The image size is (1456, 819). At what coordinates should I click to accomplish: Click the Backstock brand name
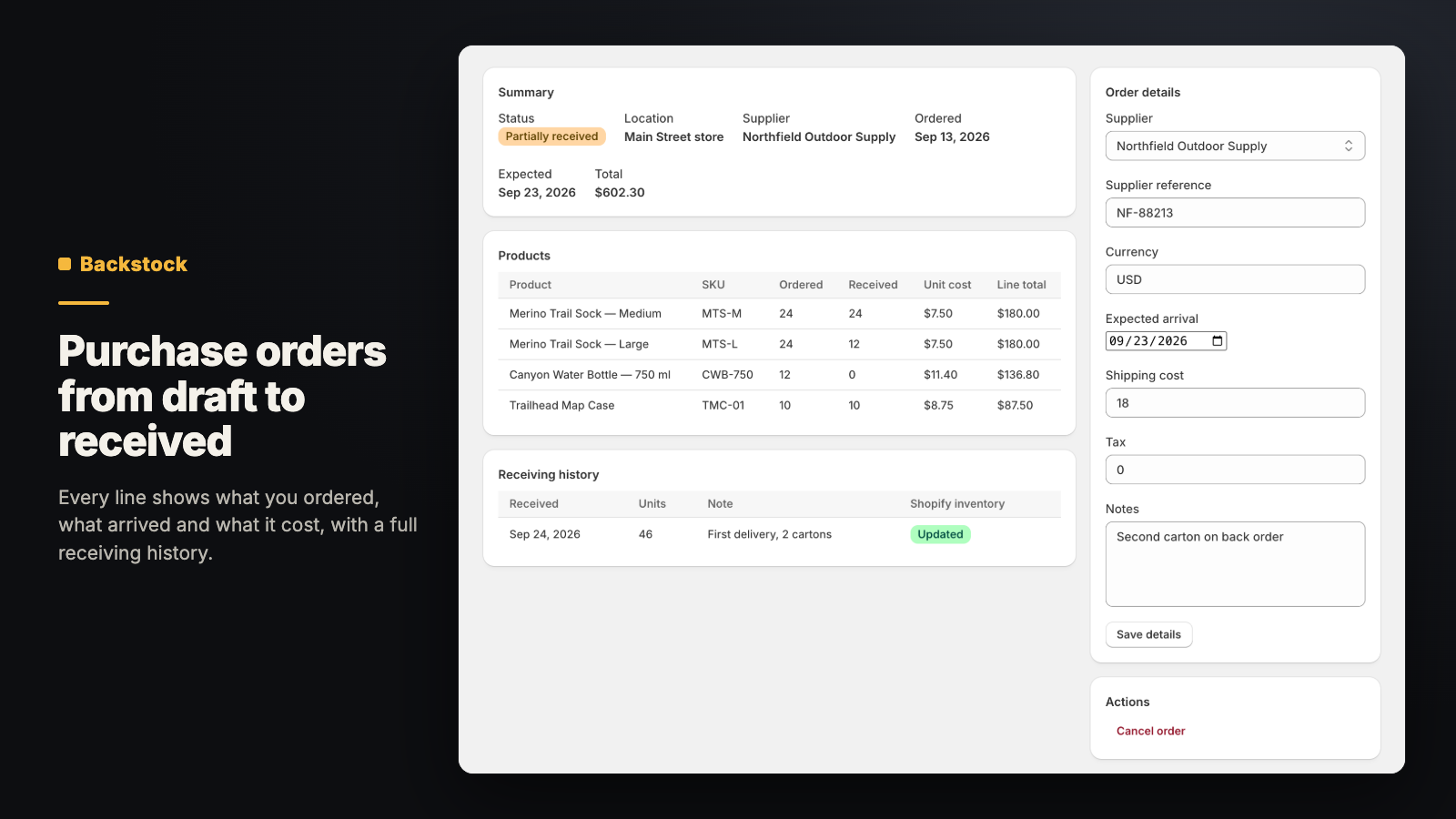coord(134,264)
